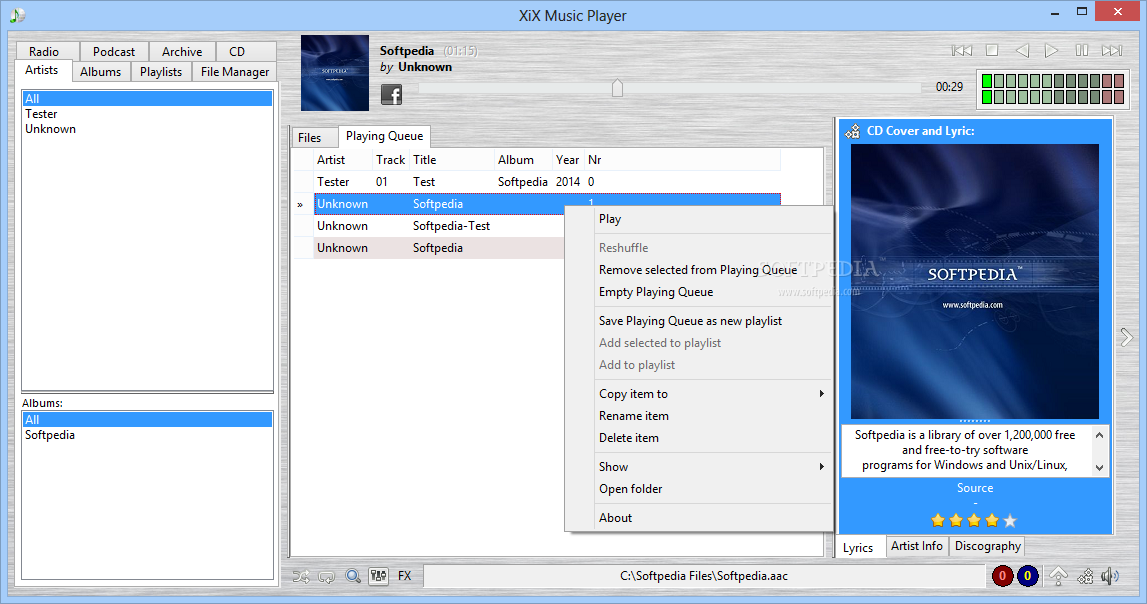This screenshot has width=1147, height=604.
Task: Choose Rename item in context menu
Action: (x=699, y=415)
